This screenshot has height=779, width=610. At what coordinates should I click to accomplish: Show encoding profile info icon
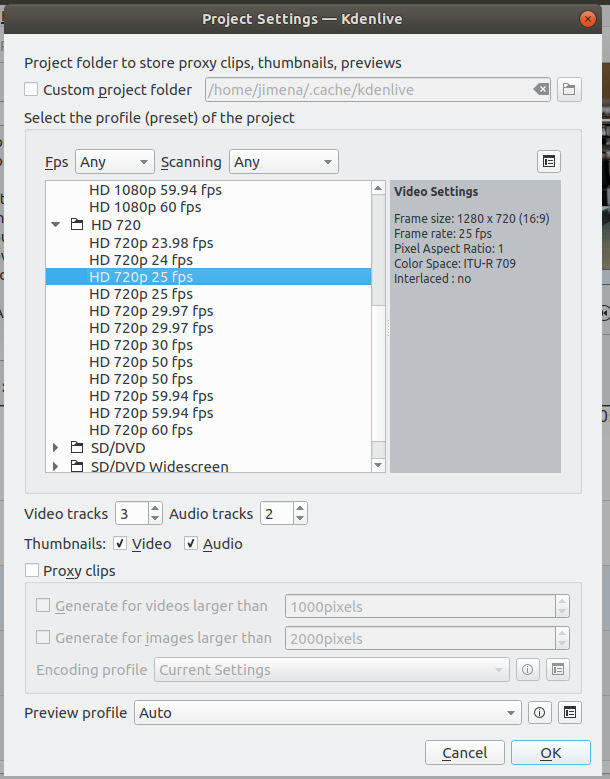click(x=528, y=670)
